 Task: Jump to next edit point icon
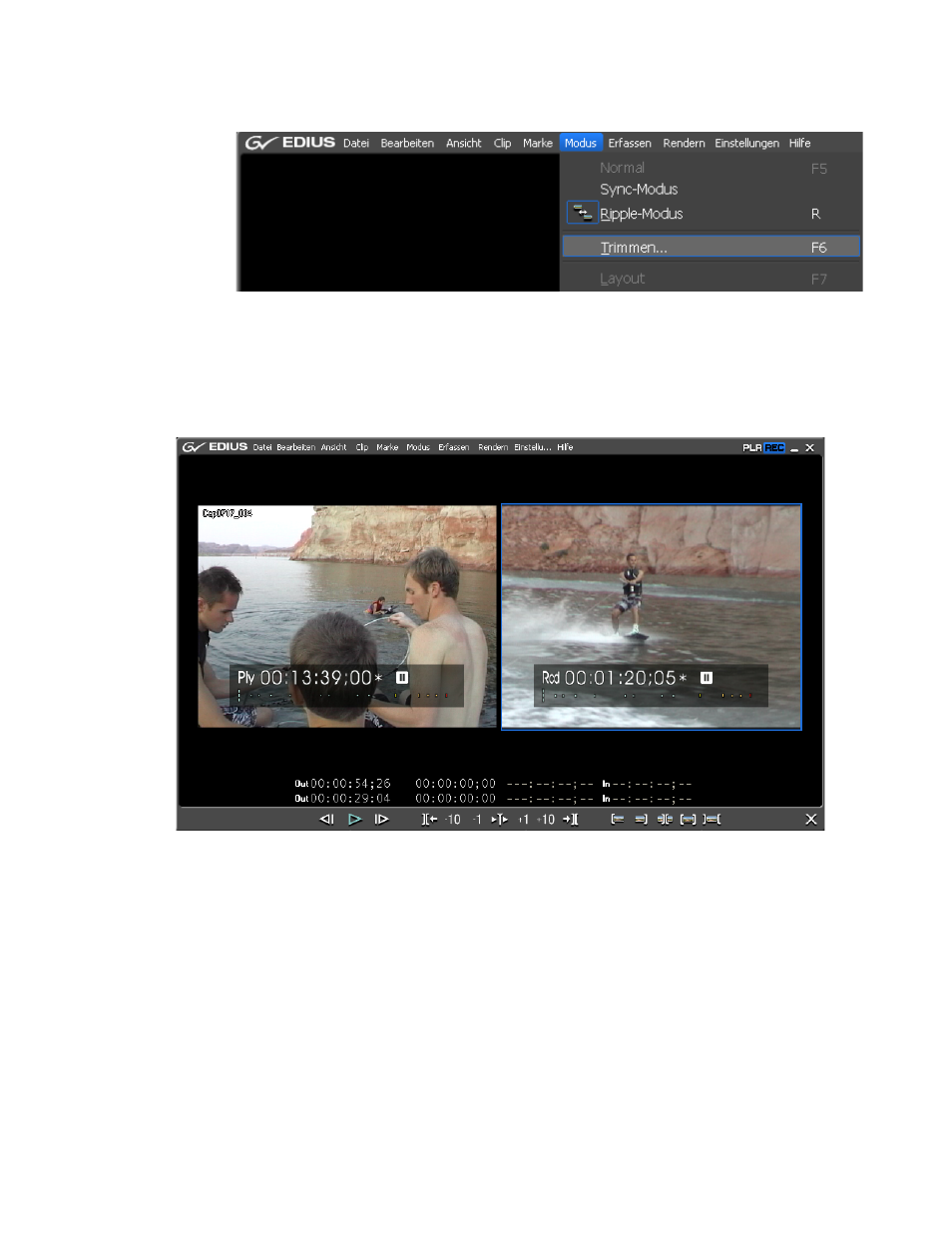click(x=570, y=820)
